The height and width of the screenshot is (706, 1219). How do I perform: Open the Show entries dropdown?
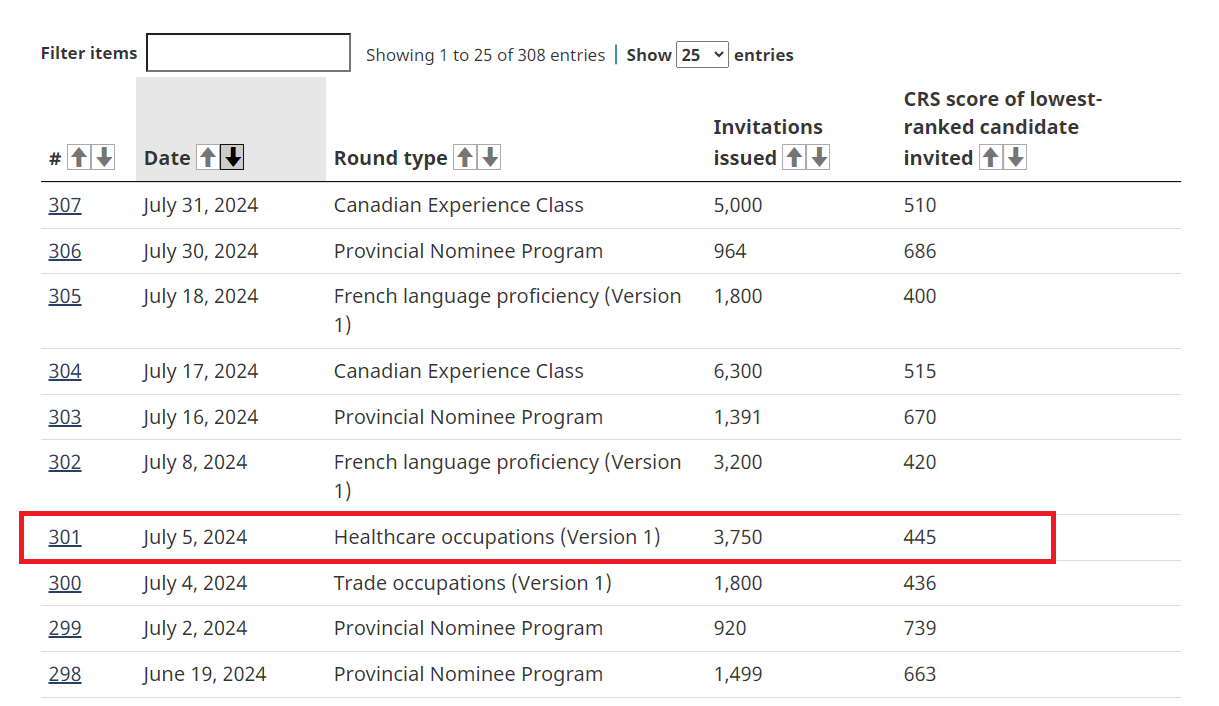(x=702, y=55)
